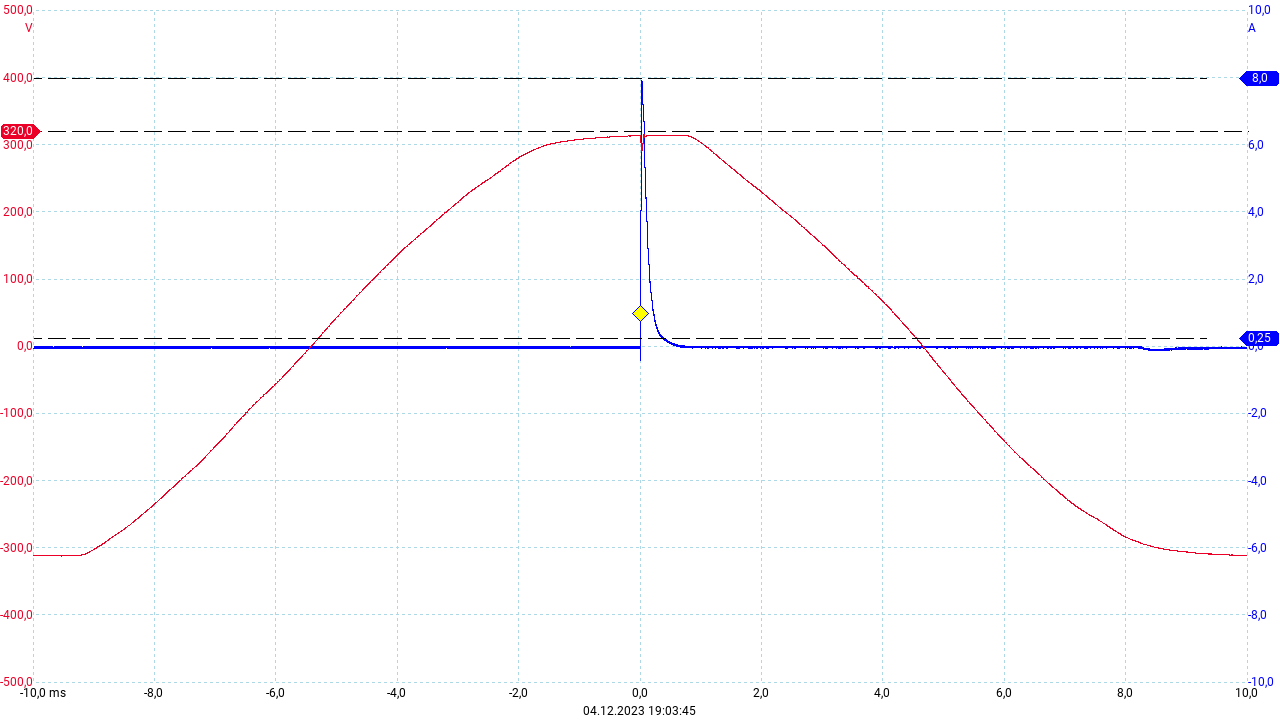Click the 0,0 time axis label
The height and width of the screenshot is (720, 1280).
[640, 692]
